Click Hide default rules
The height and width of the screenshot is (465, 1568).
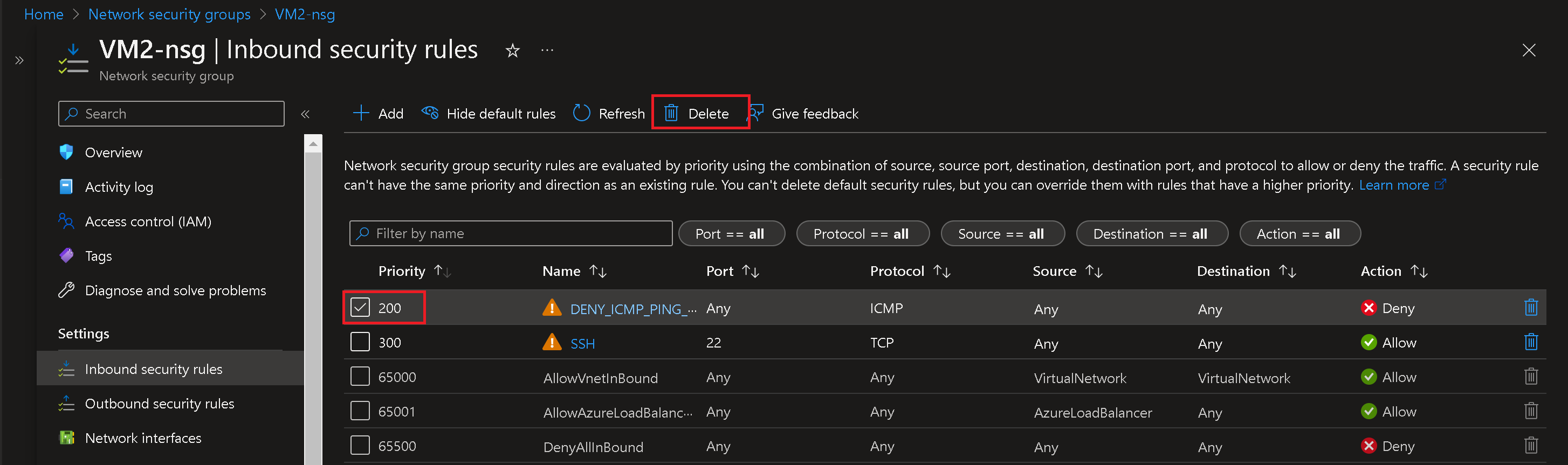[x=488, y=113]
